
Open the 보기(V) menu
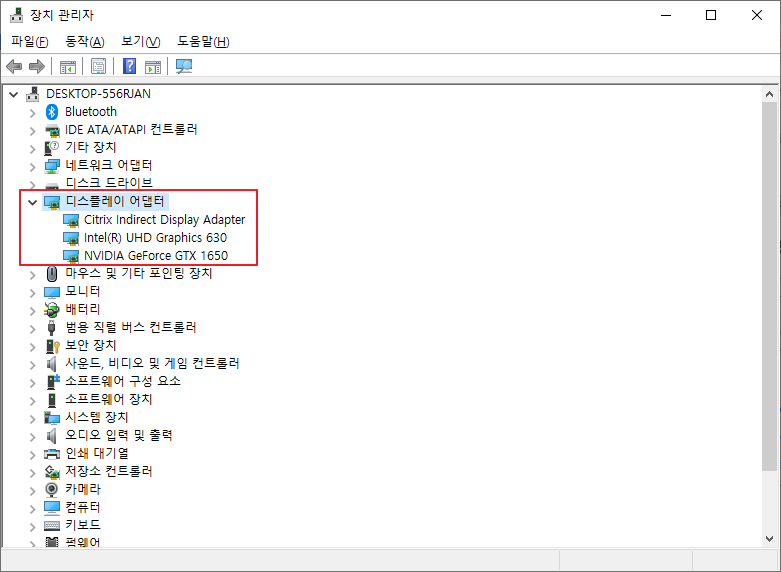141,42
